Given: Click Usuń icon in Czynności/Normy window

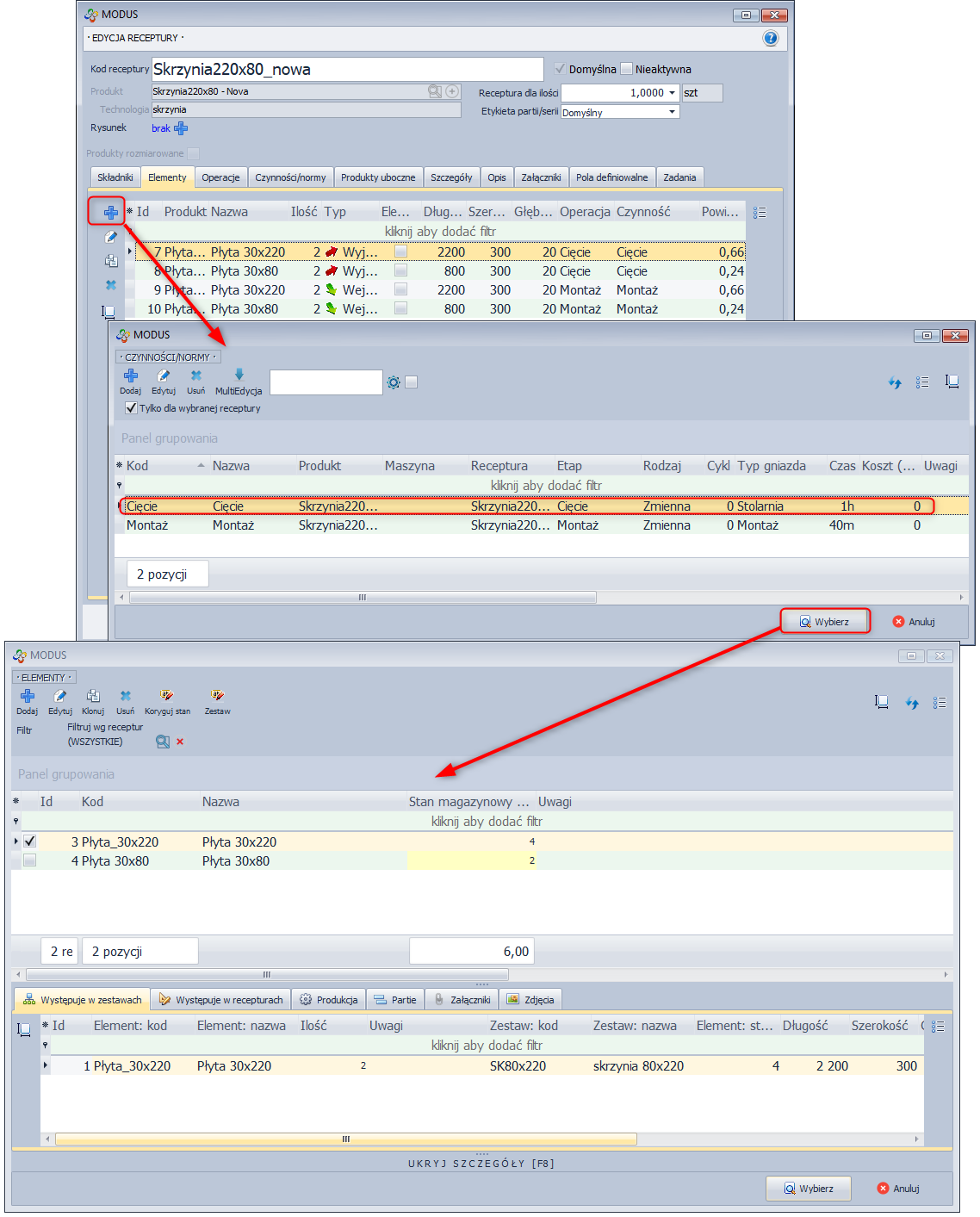Looking at the screenshot, I should pyautogui.click(x=196, y=376).
